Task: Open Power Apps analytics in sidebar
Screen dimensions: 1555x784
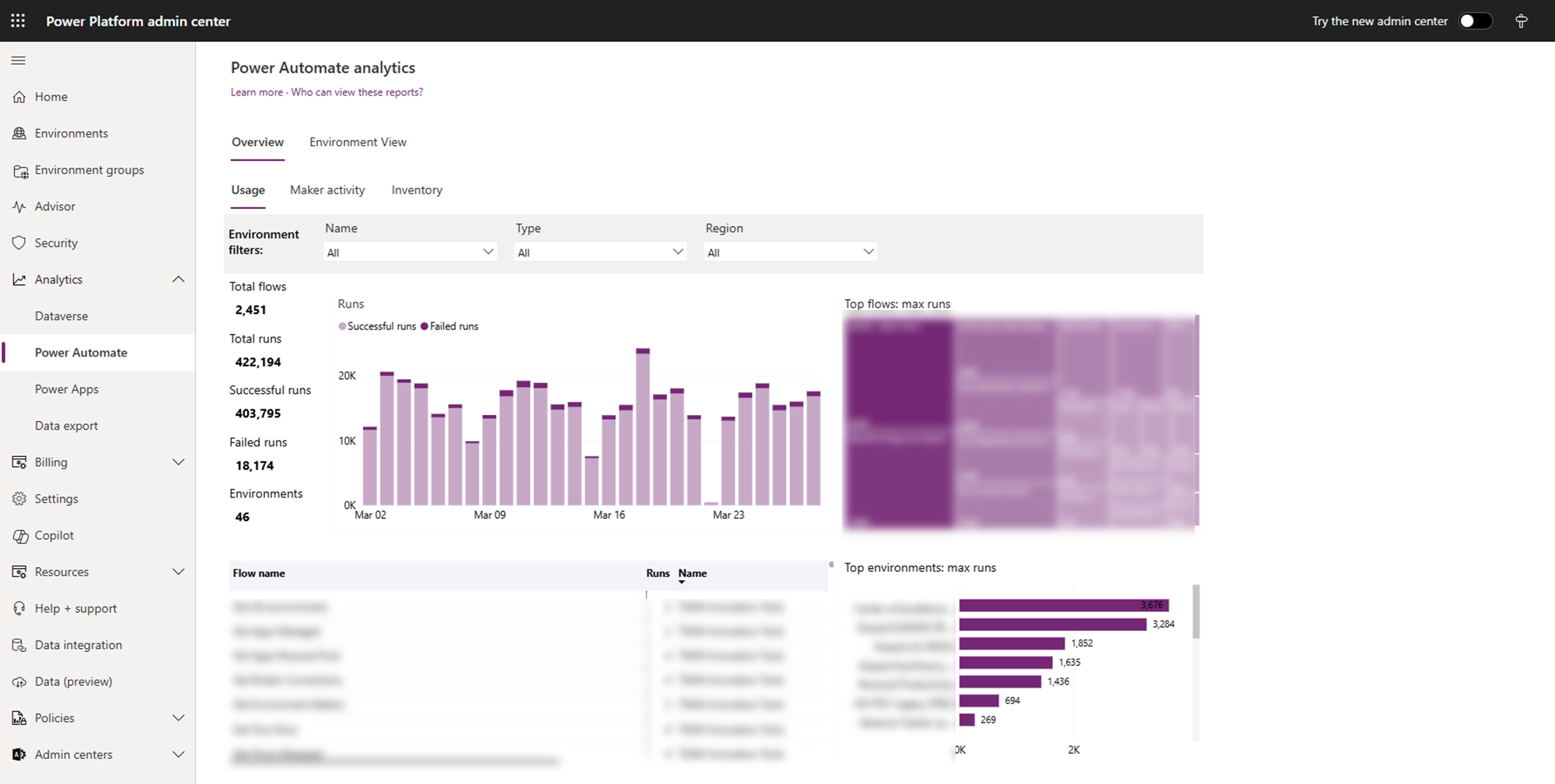Action: pyautogui.click(x=98, y=389)
